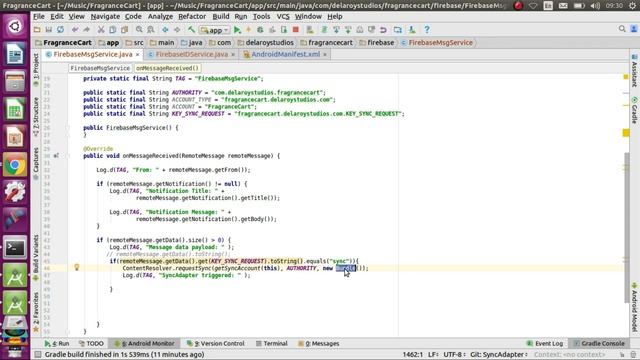Open Chrome from the Ubuntu dock

pyautogui.click(x=15, y=164)
